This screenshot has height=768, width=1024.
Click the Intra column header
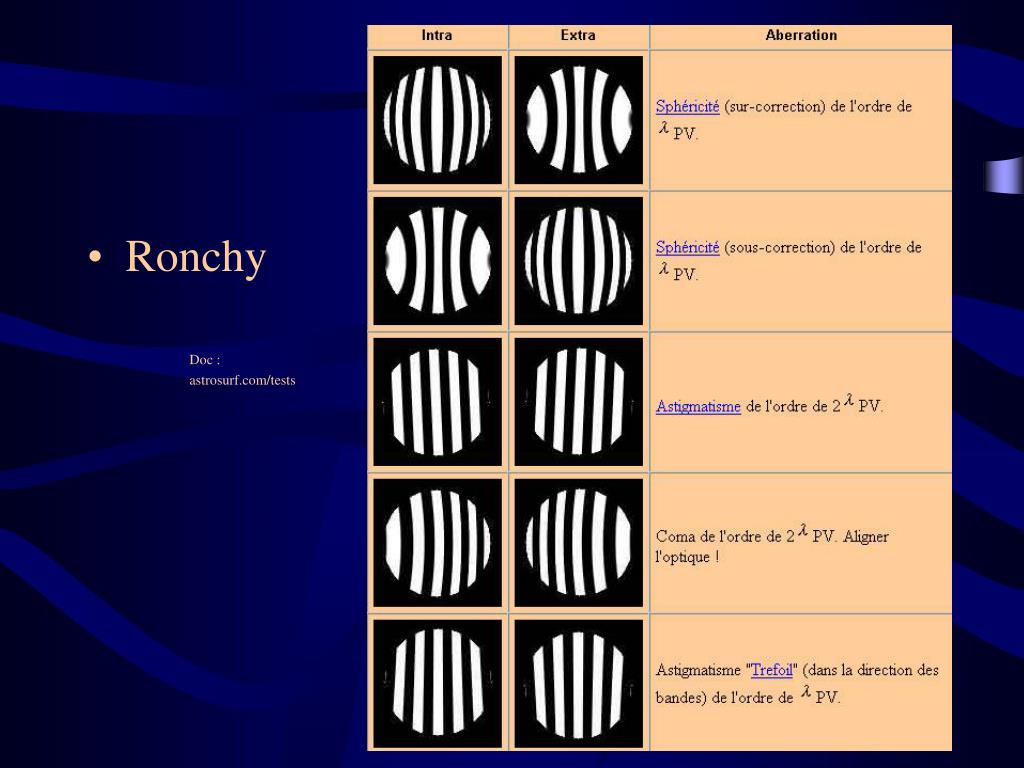click(437, 36)
